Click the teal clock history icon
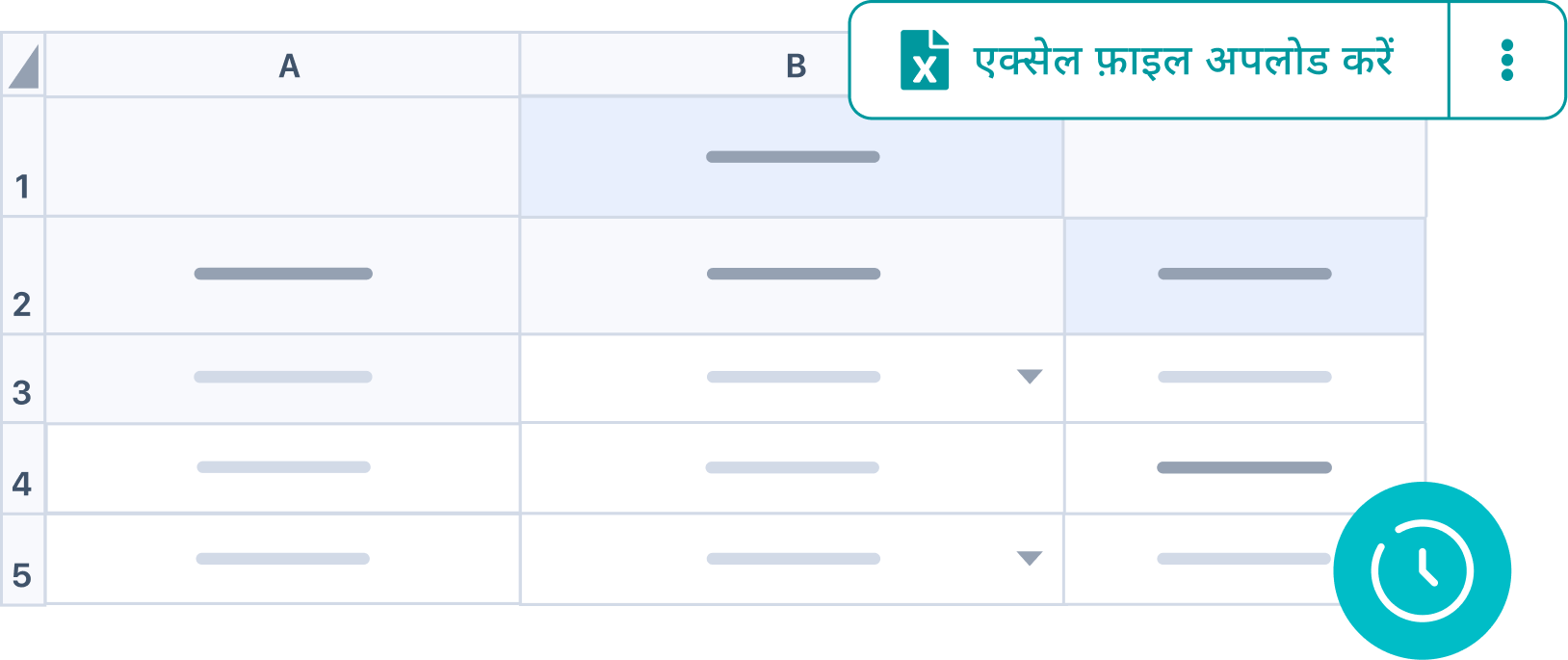This screenshot has width=1568, height=660. [x=1422, y=570]
